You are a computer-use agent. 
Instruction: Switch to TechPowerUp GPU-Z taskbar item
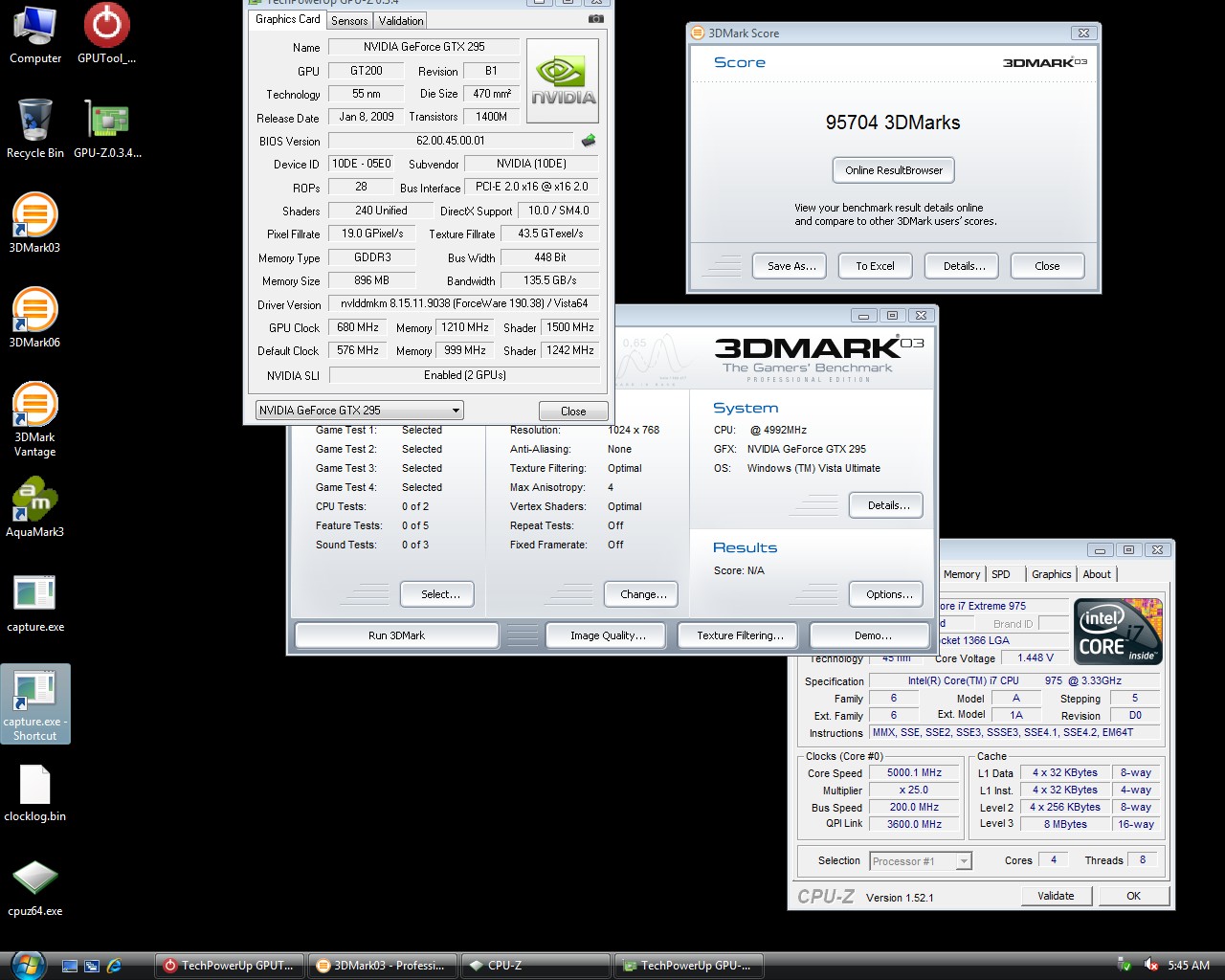pyautogui.click(x=688, y=966)
